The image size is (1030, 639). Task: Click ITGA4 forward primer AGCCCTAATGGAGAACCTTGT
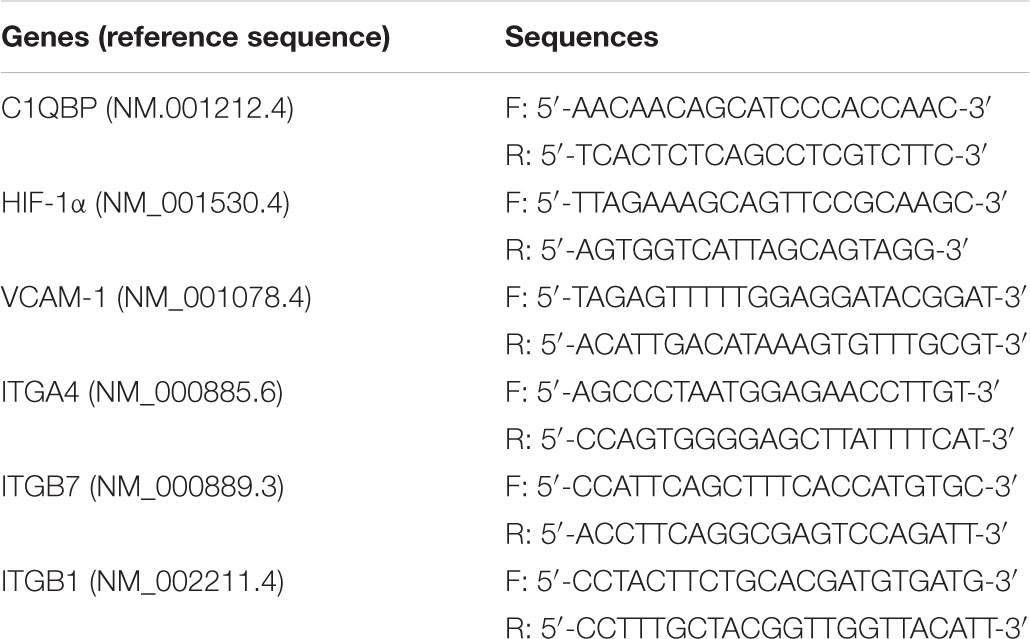click(x=753, y=393)
